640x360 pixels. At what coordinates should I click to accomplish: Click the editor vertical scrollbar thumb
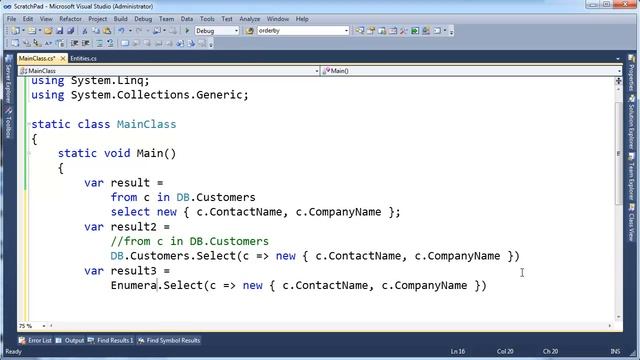coord(619,153)
